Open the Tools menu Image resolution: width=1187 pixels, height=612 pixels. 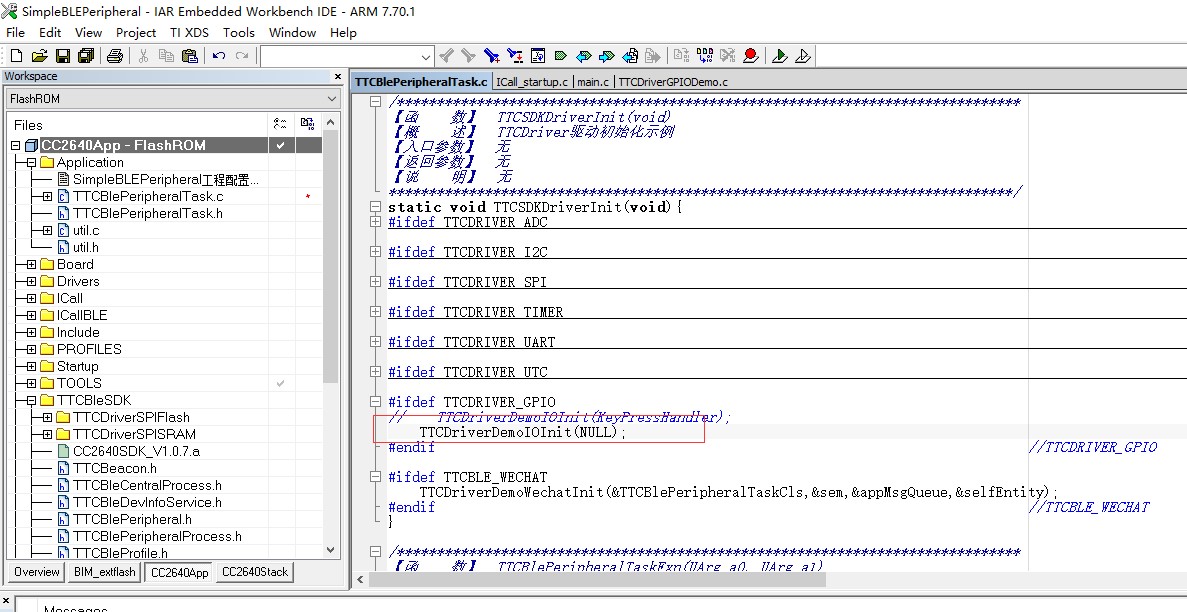[x=238, y=33]
